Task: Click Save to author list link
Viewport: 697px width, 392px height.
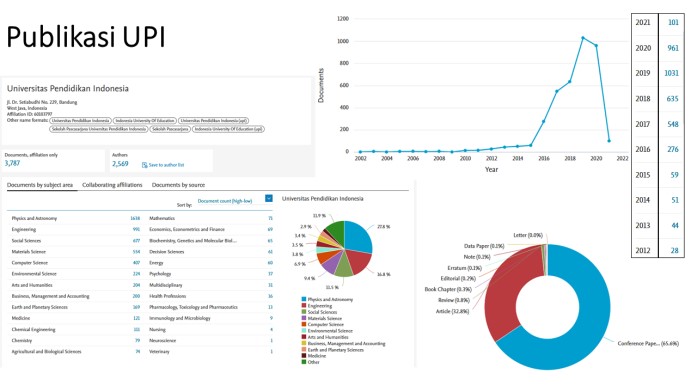Action: (166, 165)
